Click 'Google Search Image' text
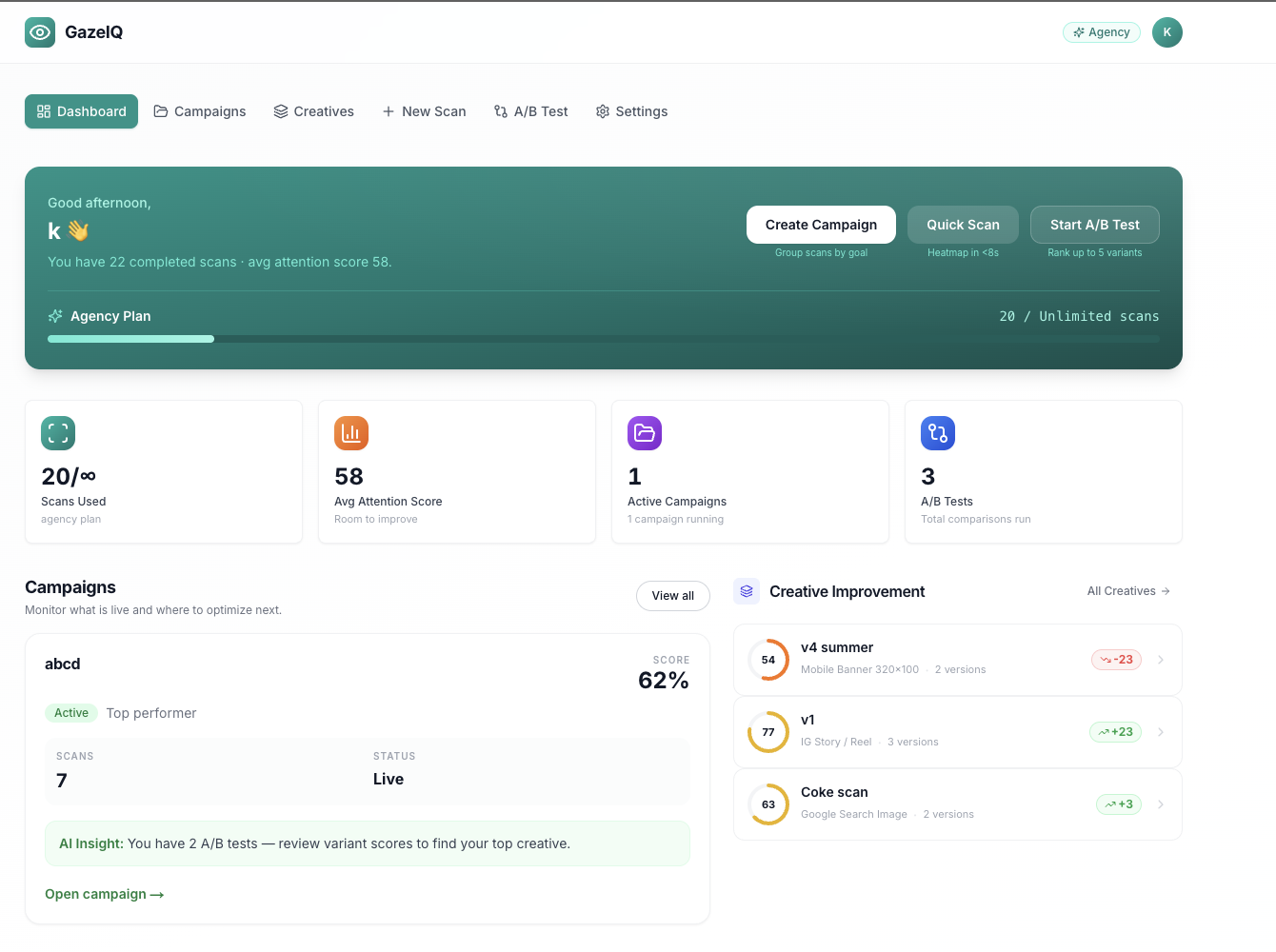The image size is (1276, 952). coord(854,814)
